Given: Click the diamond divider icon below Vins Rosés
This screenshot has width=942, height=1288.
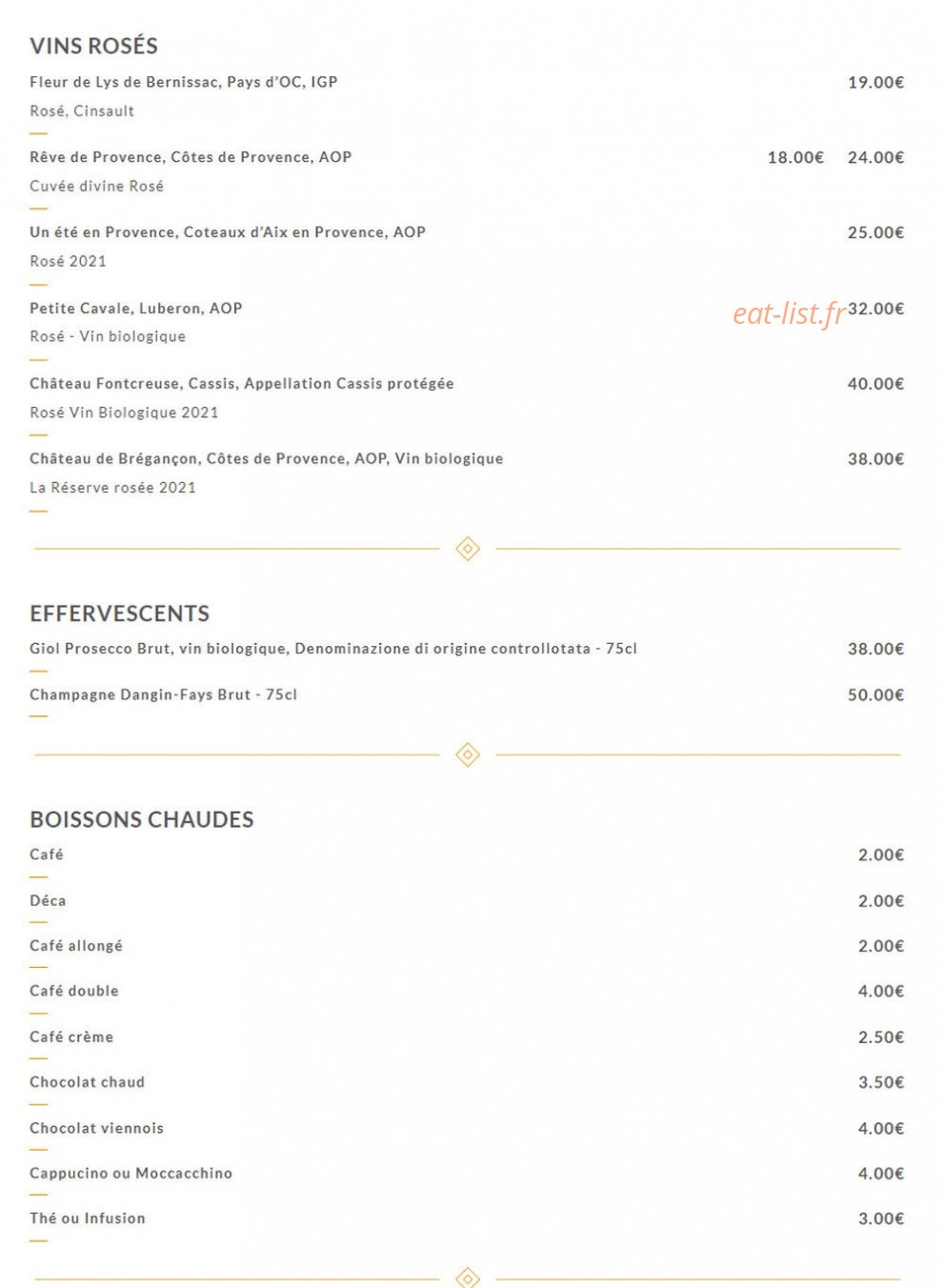Looking at the screenshot, I should pos(468,549).
